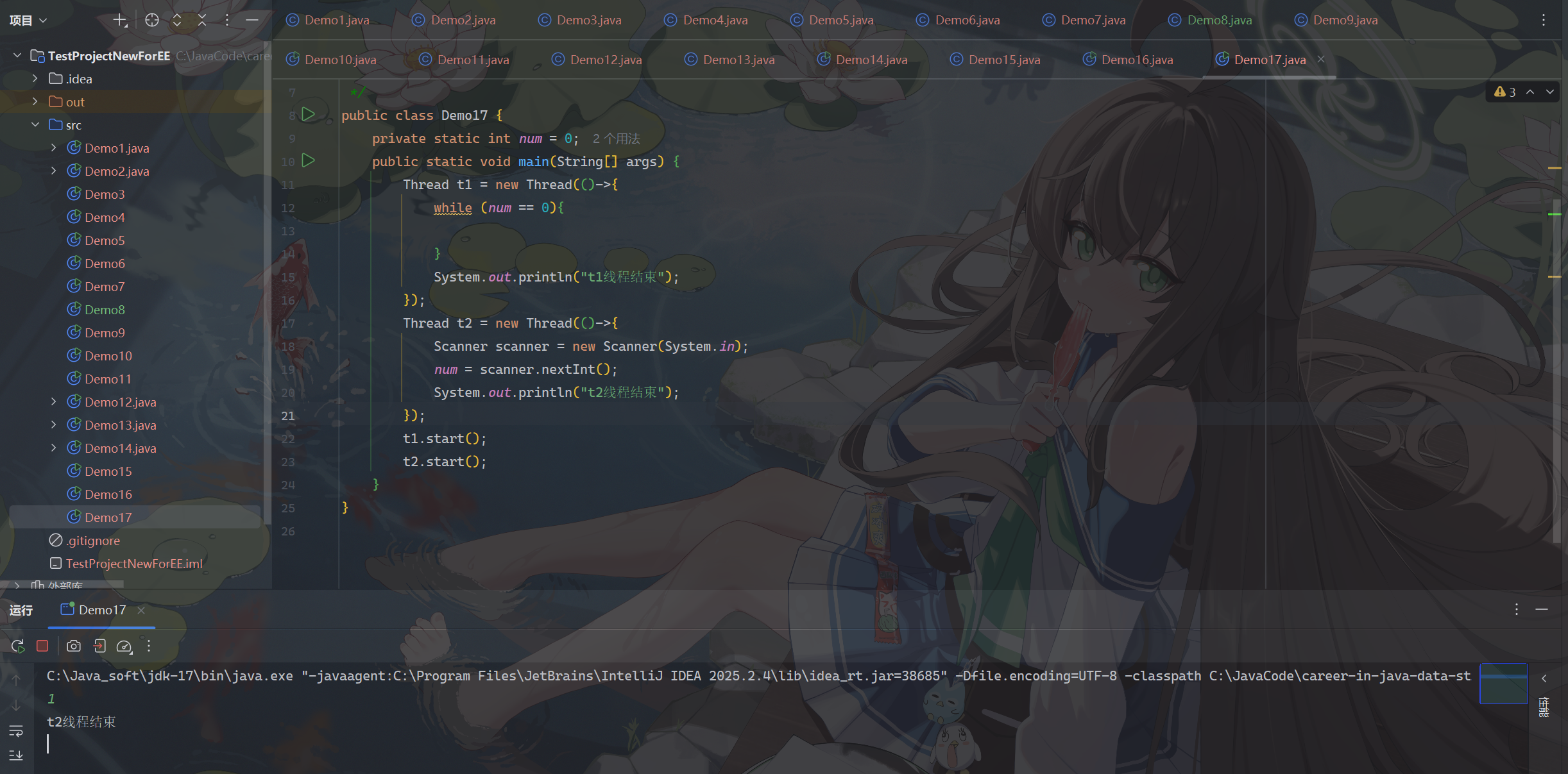The height and width of the screenshot is (774, 1568).
Task: Switch to the Demo8.java editor tab
Action: click(x=1218, y=20)
